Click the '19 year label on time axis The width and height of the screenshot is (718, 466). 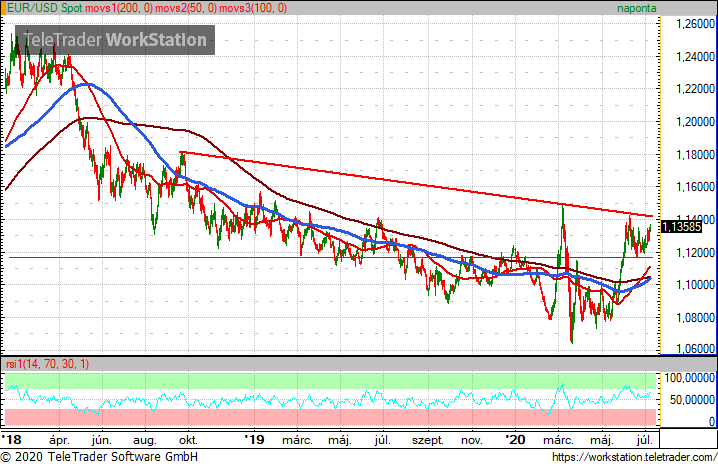(254, 440)
